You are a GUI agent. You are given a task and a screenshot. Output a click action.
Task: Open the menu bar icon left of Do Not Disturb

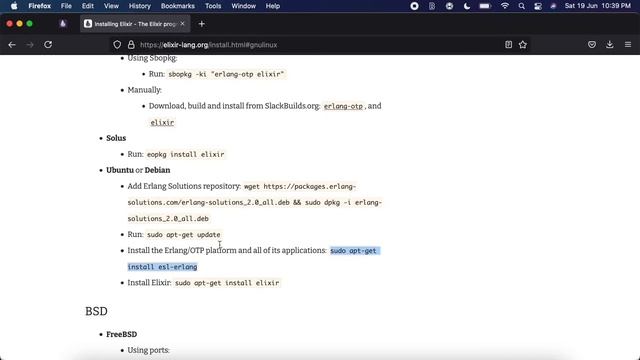(x=449, y=6)
